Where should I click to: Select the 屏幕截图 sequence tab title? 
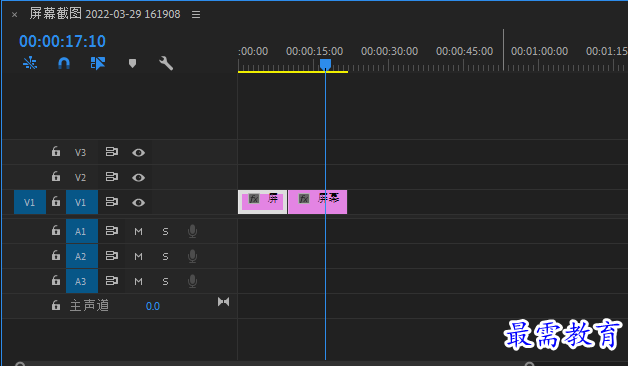coord(105,14)
